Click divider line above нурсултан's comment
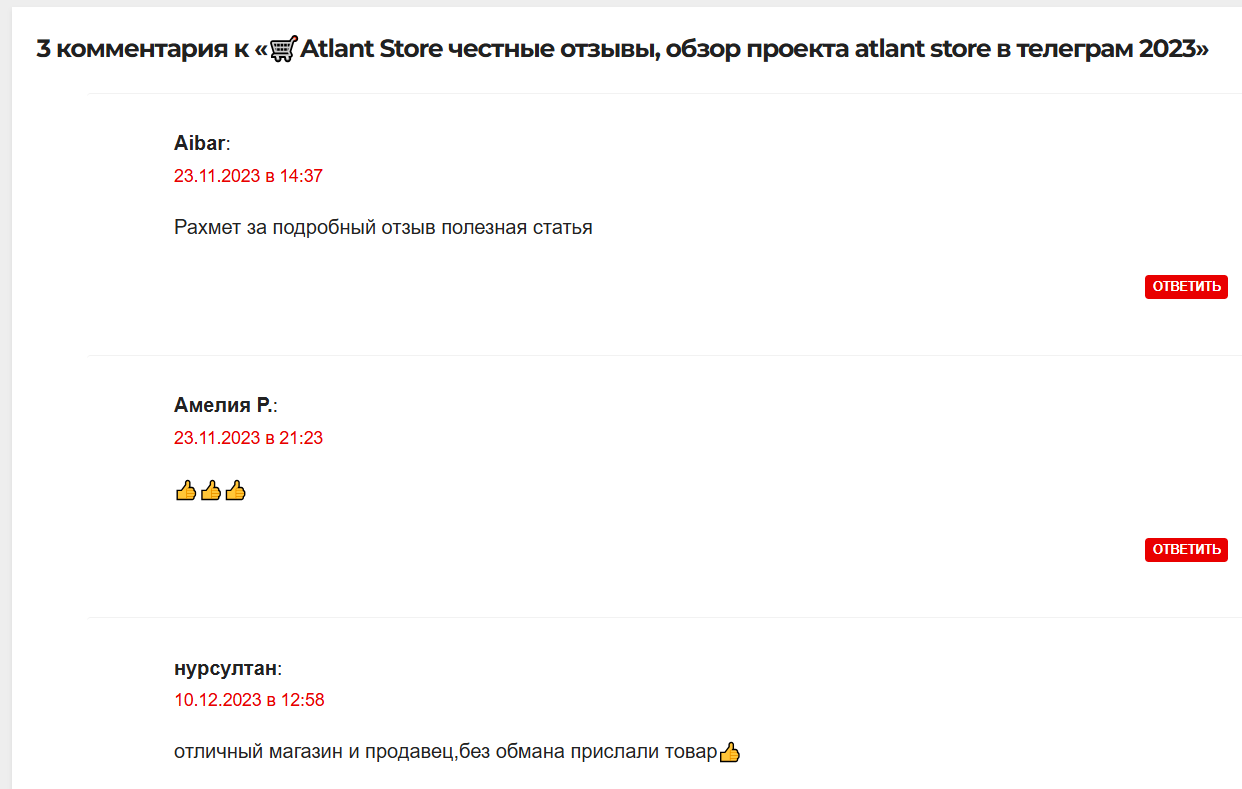This screenshot has height=789, width=1242. (660, 617)
